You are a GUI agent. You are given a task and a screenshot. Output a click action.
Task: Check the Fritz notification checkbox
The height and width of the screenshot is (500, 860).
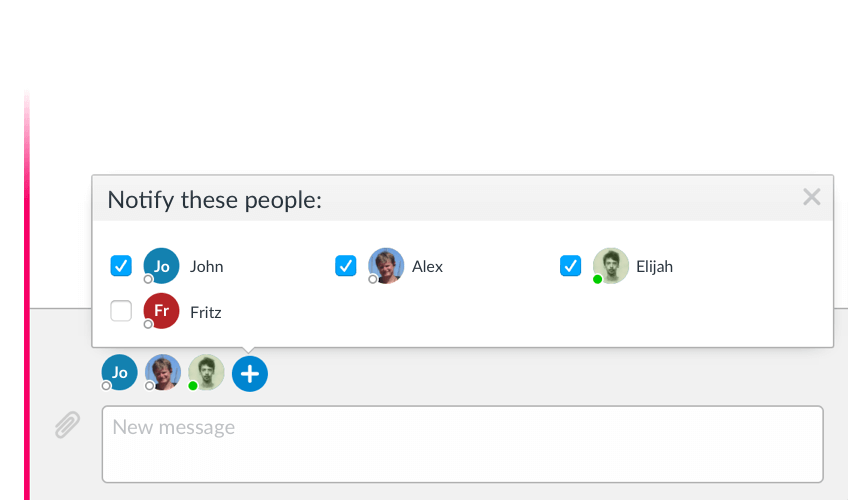pyautogui.click(x=121, y=311)
